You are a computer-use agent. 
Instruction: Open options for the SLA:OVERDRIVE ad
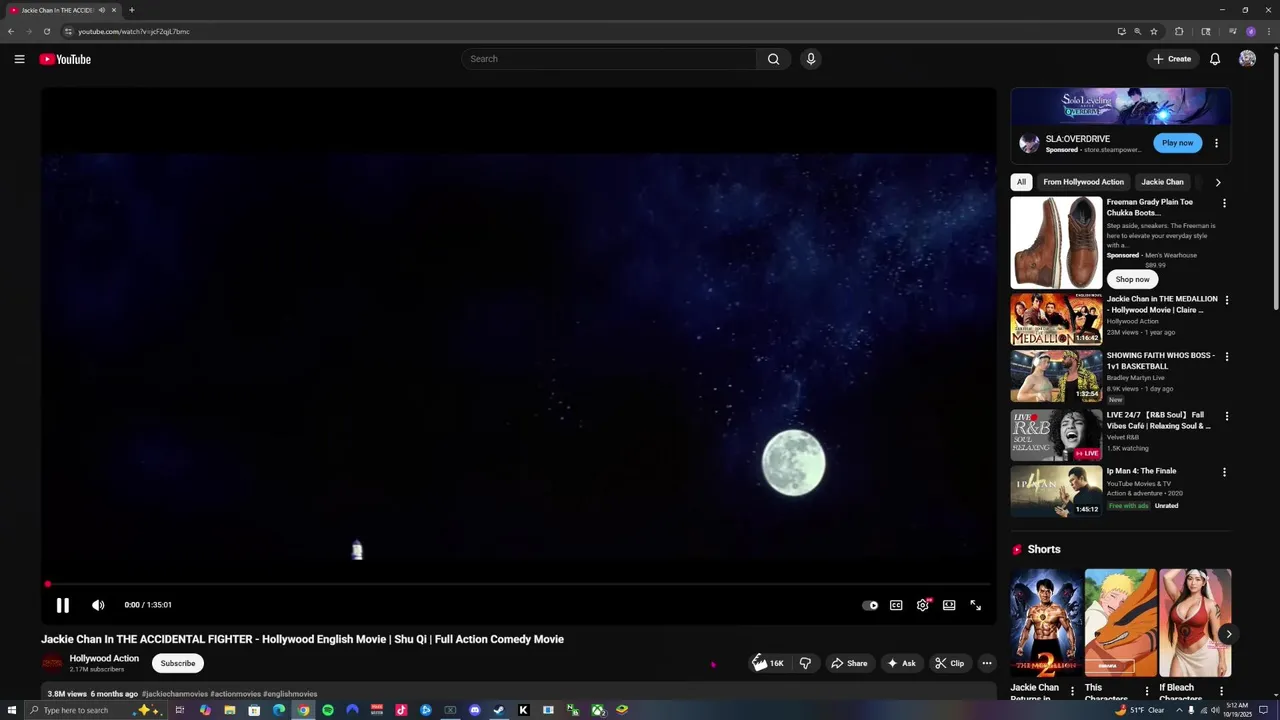[1216, 143]
